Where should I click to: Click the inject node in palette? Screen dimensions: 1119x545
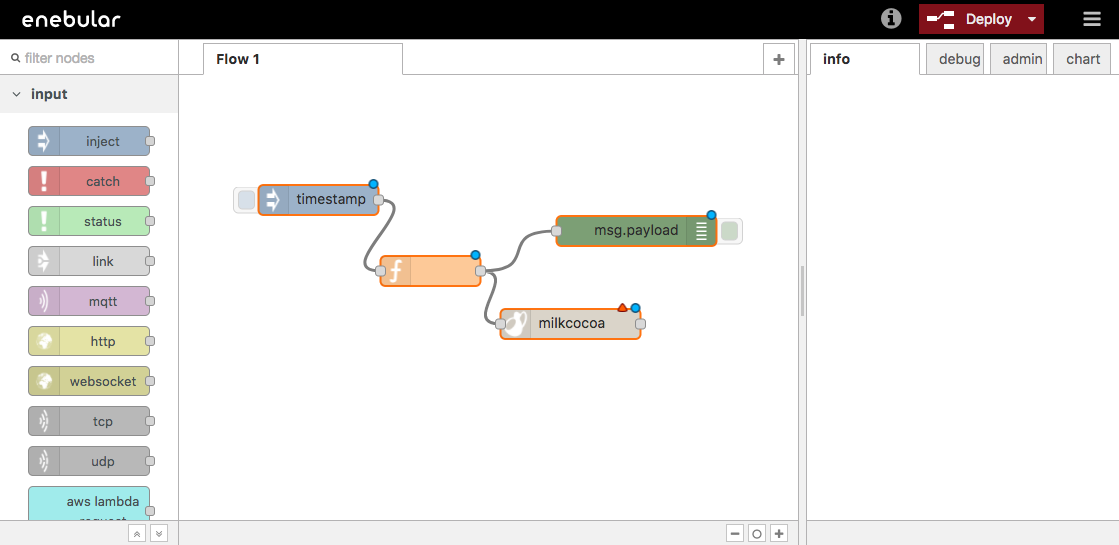tap(89, 141)
